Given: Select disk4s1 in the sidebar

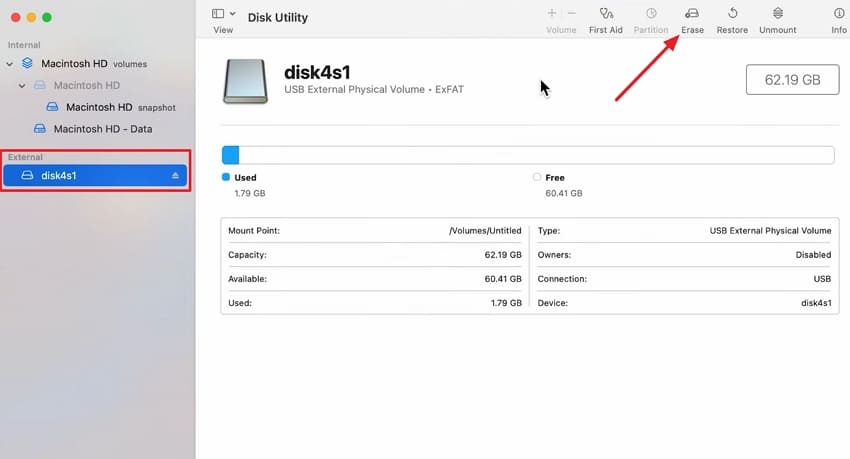Looking at the screenshot, I should [95, 176].
